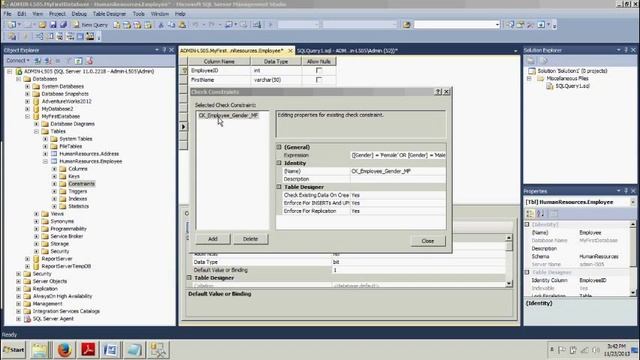Click the Disconnect icon in Object Explorer
Image resolution: width=640 pixels, height=360 pixels.
click(x=48, y=61)
